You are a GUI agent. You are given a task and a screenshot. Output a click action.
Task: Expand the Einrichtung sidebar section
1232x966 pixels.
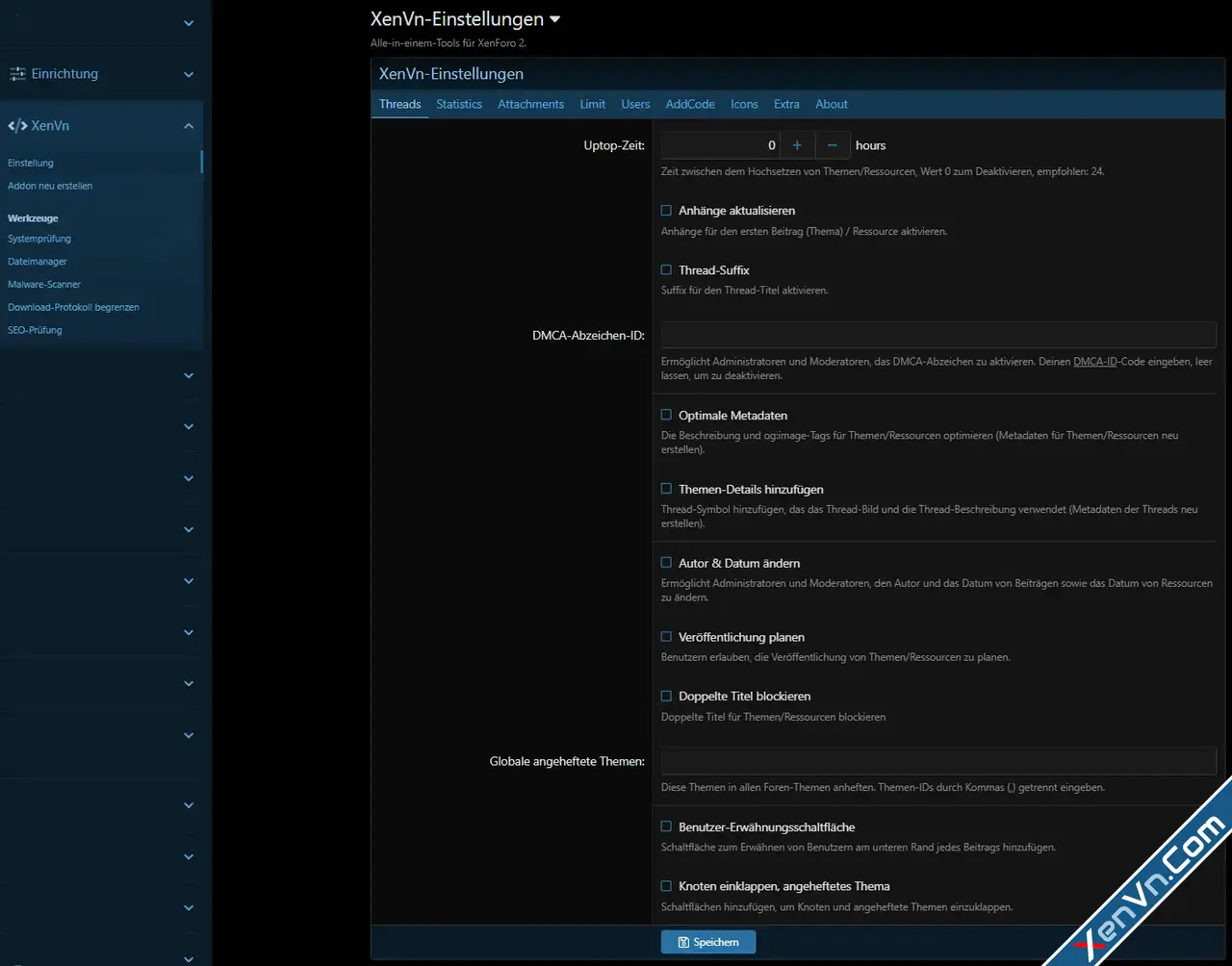tap(189, 74)
